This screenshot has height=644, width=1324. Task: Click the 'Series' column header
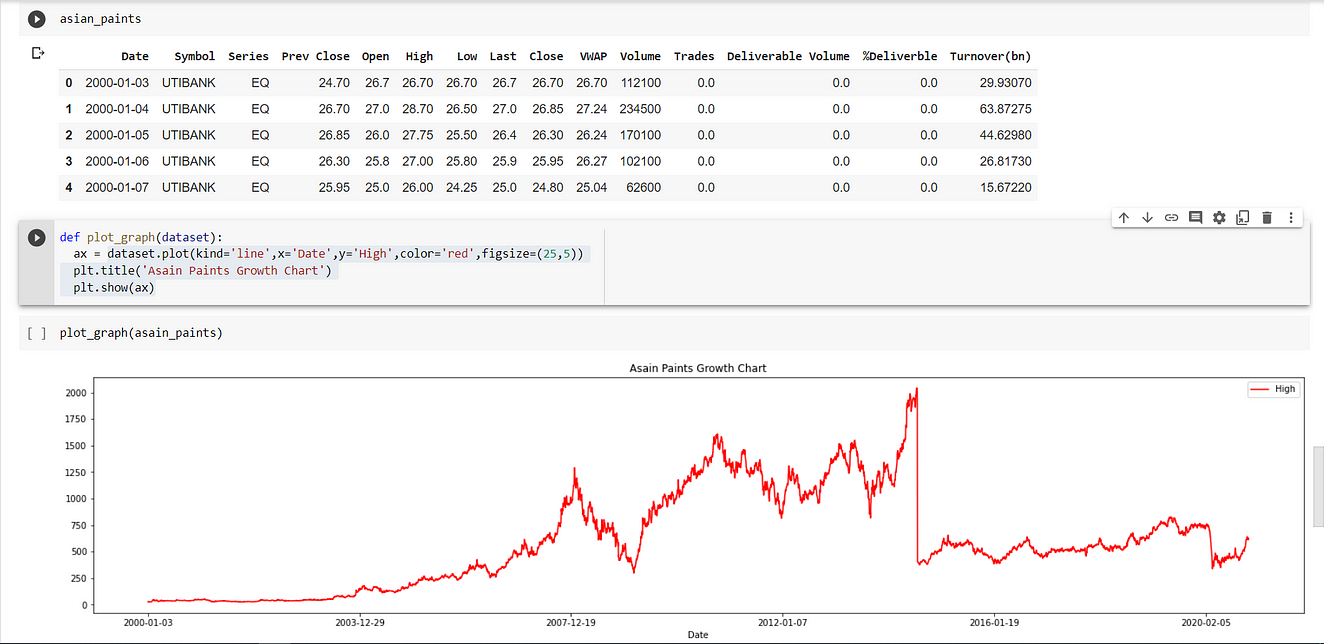click(249, 57)
